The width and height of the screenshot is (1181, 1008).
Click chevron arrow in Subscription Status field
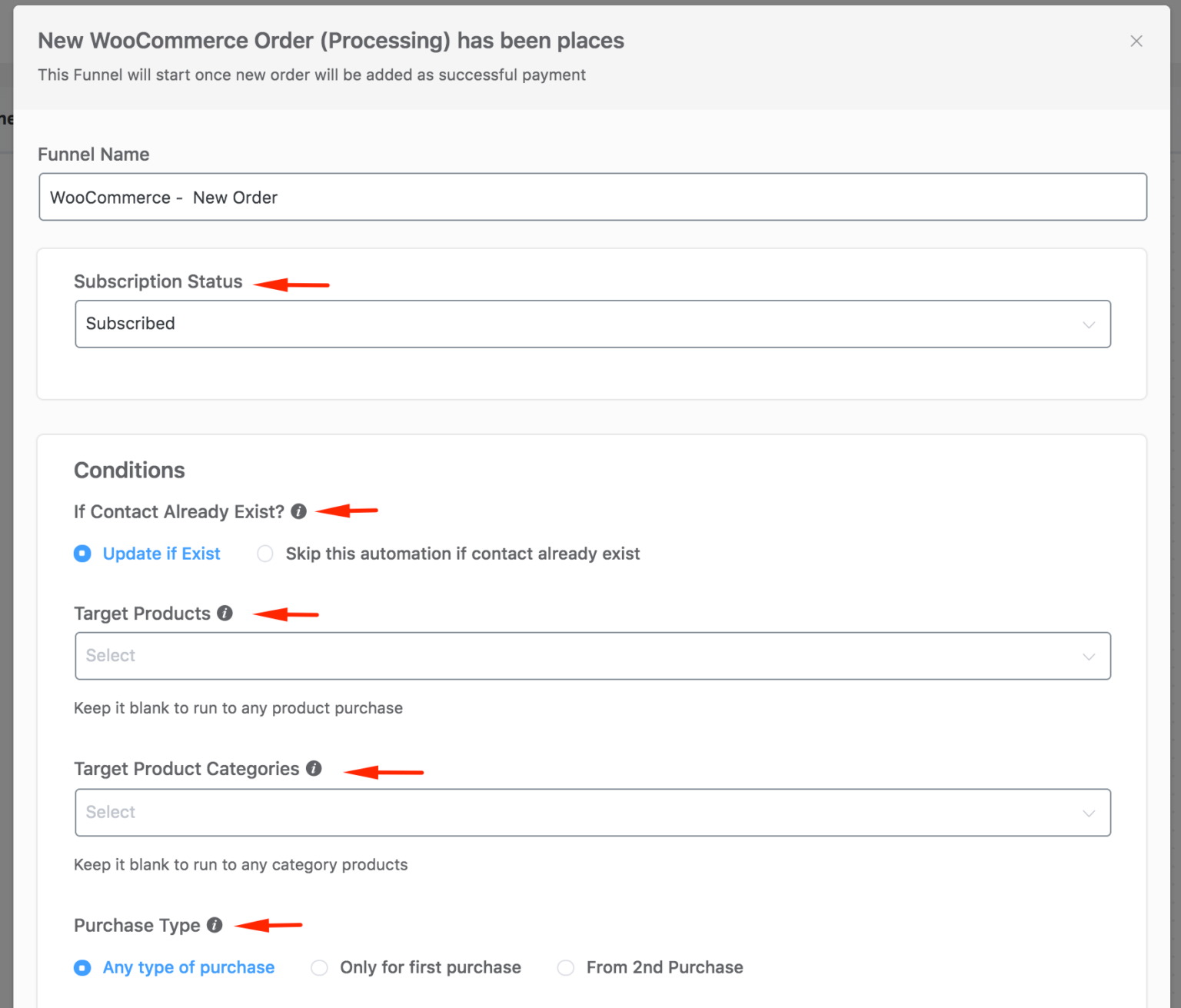tap(1089, 324)
